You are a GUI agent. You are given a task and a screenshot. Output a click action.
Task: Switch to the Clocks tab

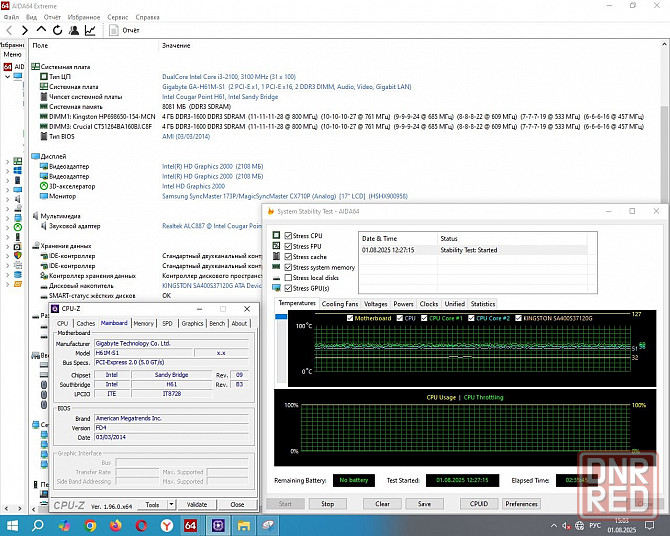click(429, 304)
